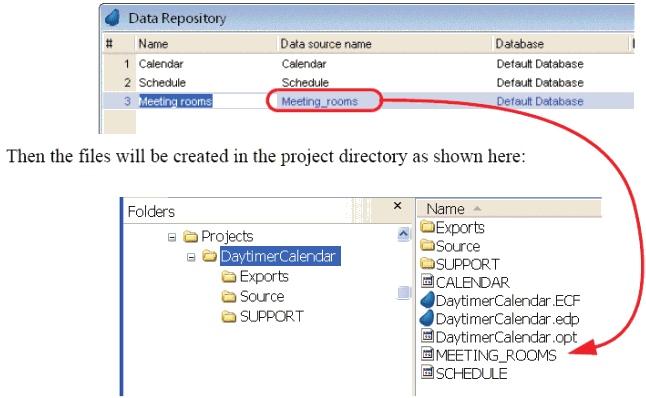Open the SUPPORT folder in file list
646x398 pixels.
[x=460, y=264]
